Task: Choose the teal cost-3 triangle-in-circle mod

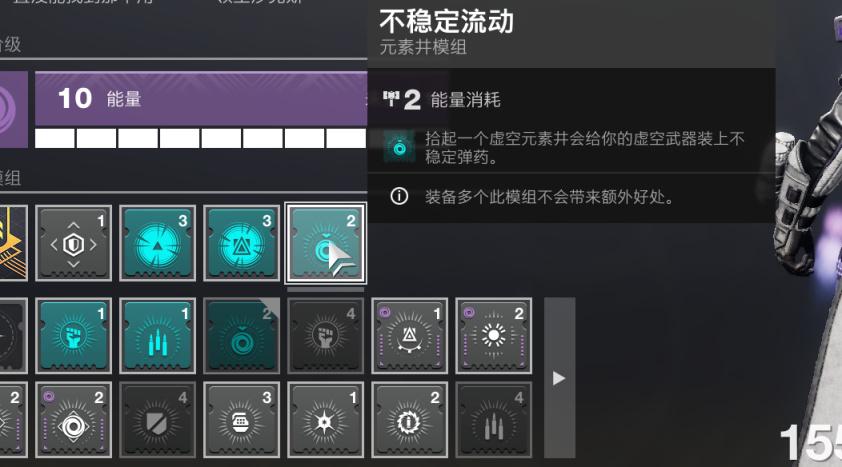Action: click(x=242, y=243)
